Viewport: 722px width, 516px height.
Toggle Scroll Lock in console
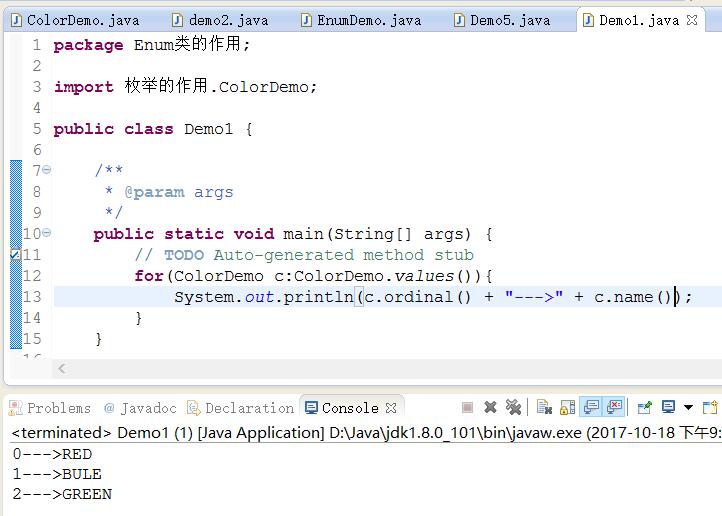[x=567, y=407]
